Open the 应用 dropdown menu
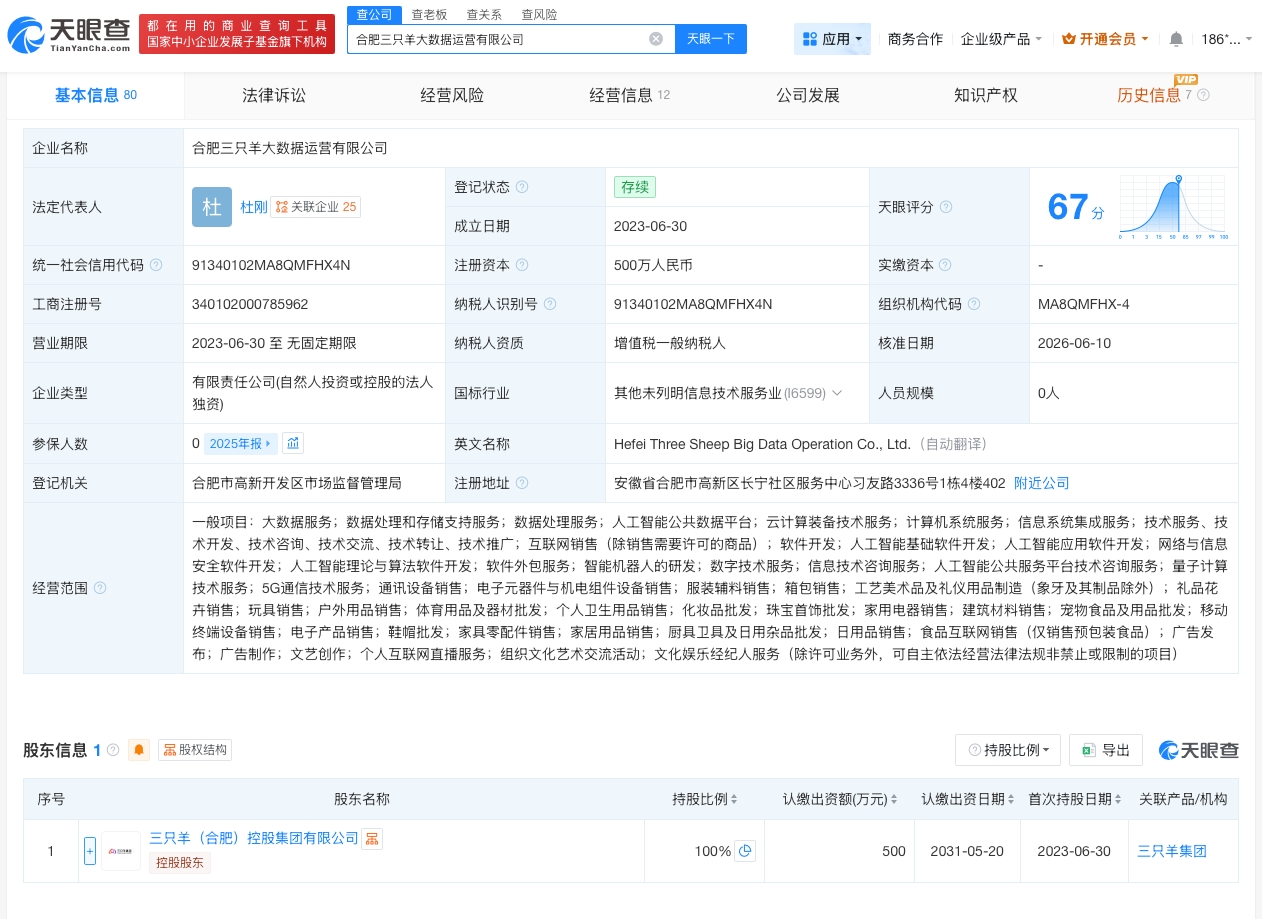This screenshot has height=919, width=1262. [832, 39]
